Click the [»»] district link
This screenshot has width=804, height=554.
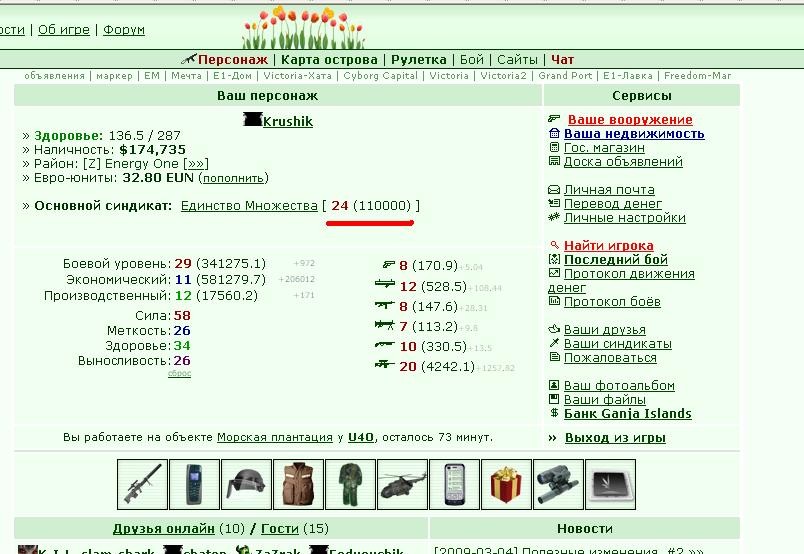click(196, 164)
